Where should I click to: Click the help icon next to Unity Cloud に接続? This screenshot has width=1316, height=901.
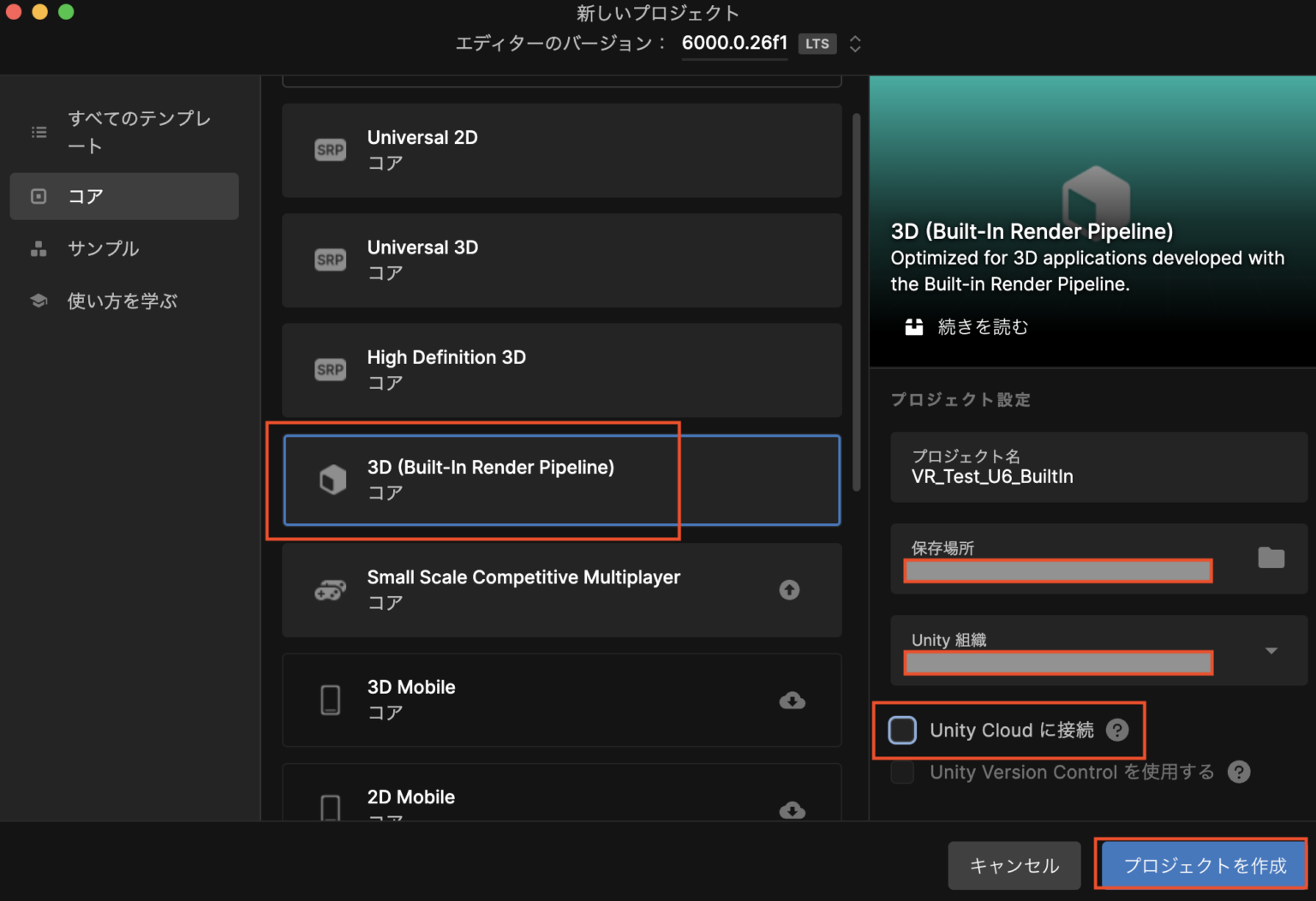[x=1118, y=730]
